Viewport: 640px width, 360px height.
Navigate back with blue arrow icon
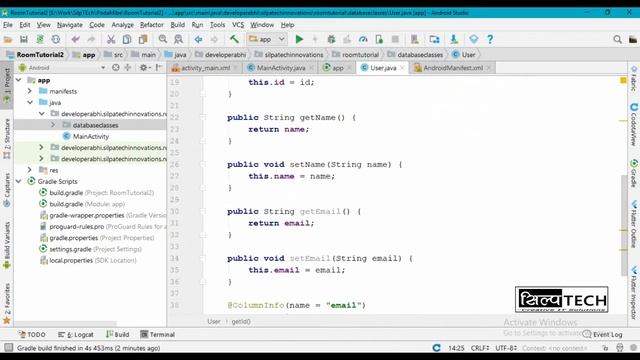point(198,39)
